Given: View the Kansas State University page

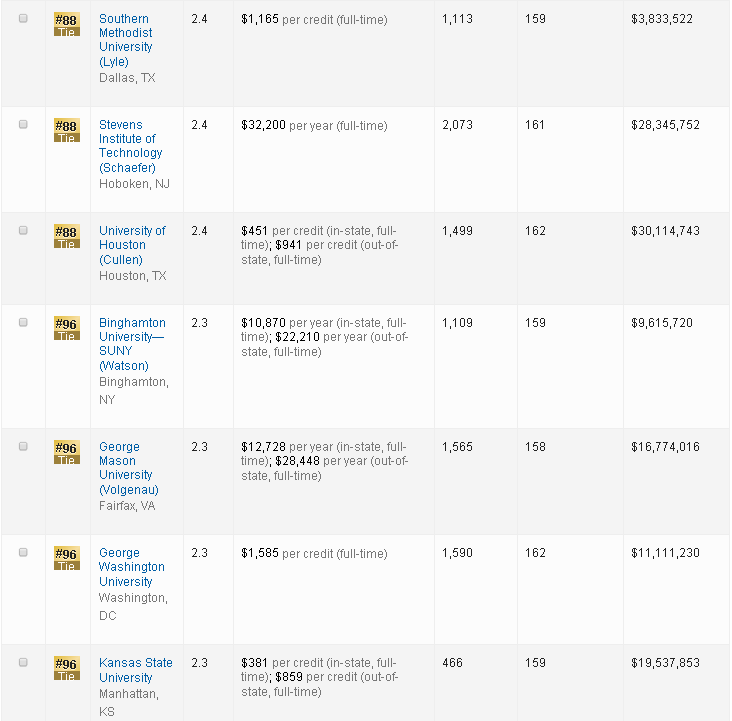Looking at the screenshot, I should 135,670.
